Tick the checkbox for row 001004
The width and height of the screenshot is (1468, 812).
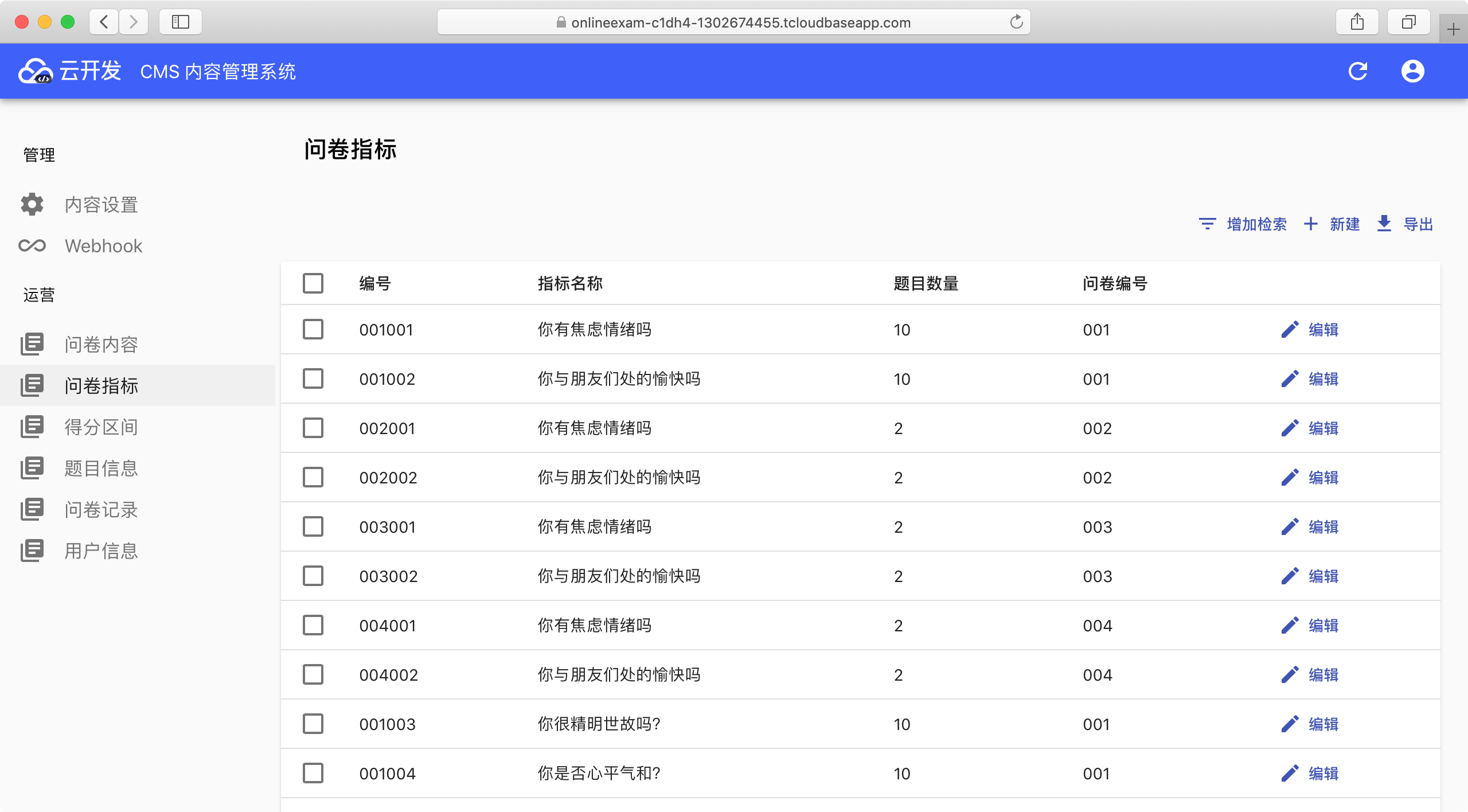click(x=313, y=774)
